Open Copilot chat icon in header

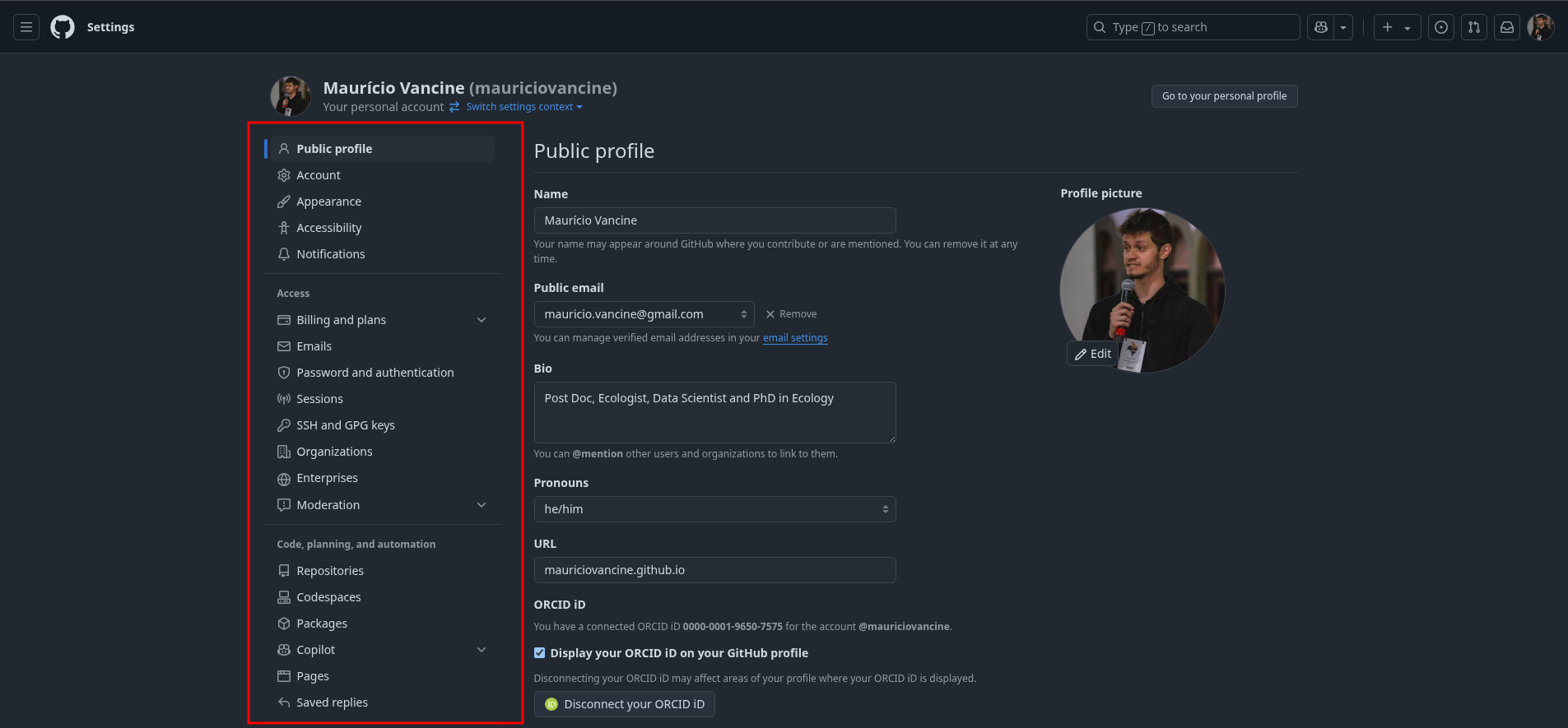(x=1321, y=27)
